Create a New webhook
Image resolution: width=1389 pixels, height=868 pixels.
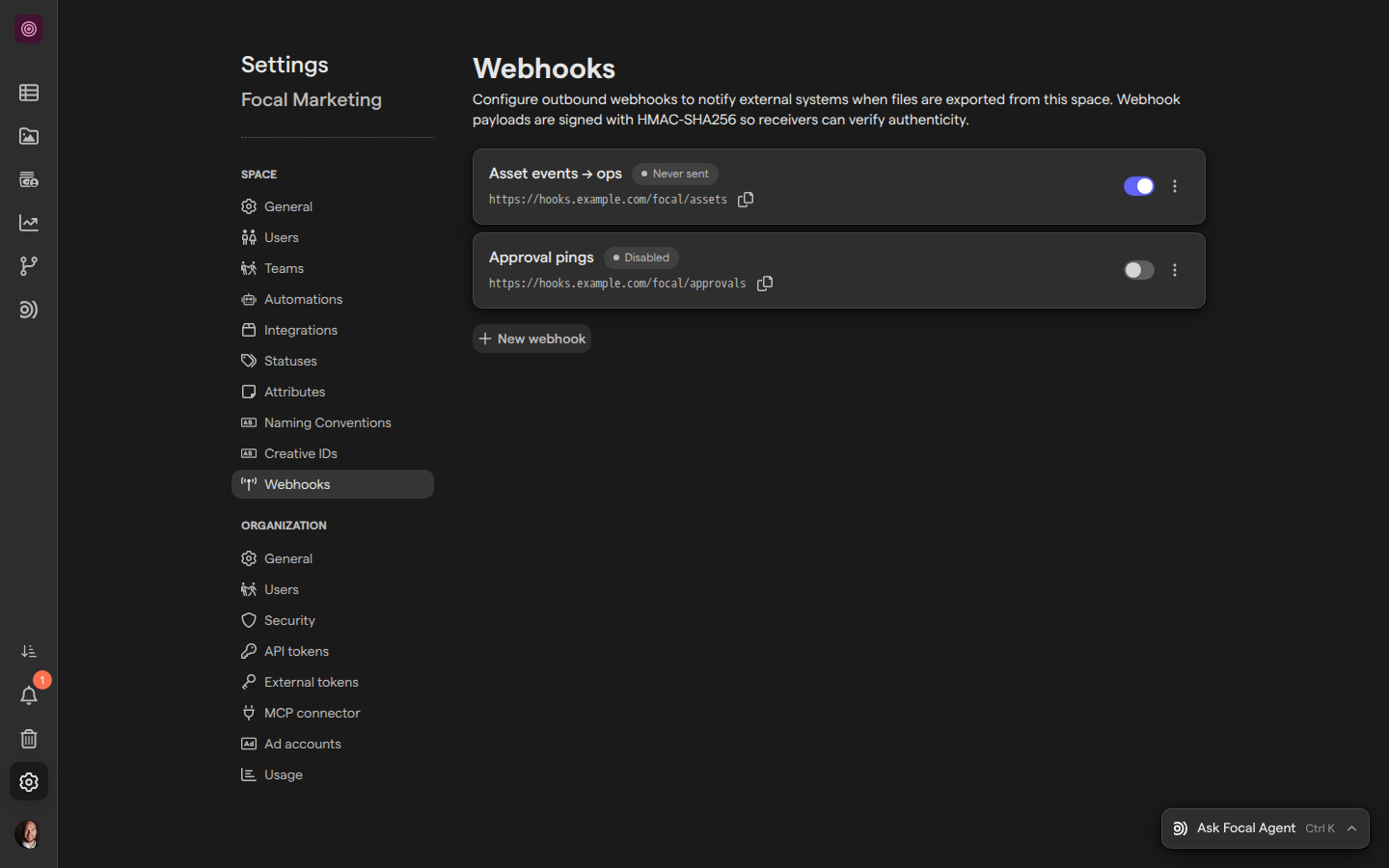(531, 339)
